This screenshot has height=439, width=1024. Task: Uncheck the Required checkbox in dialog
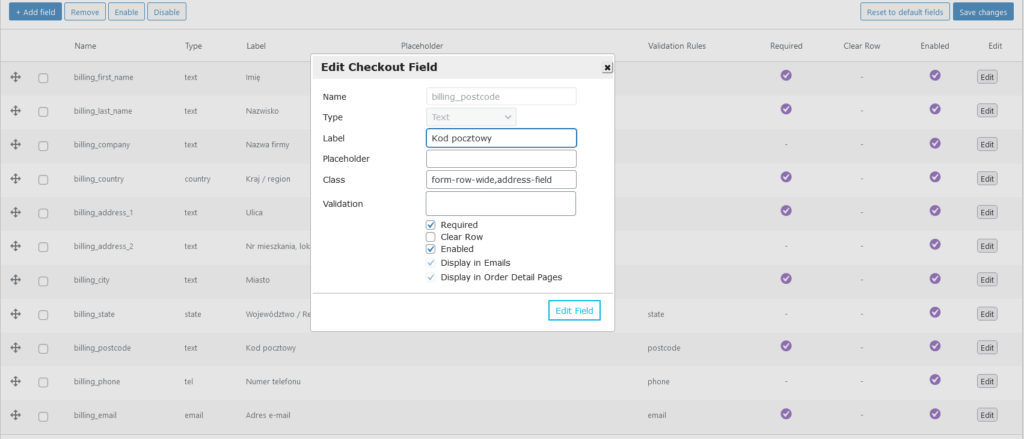[x=430, y=225]
